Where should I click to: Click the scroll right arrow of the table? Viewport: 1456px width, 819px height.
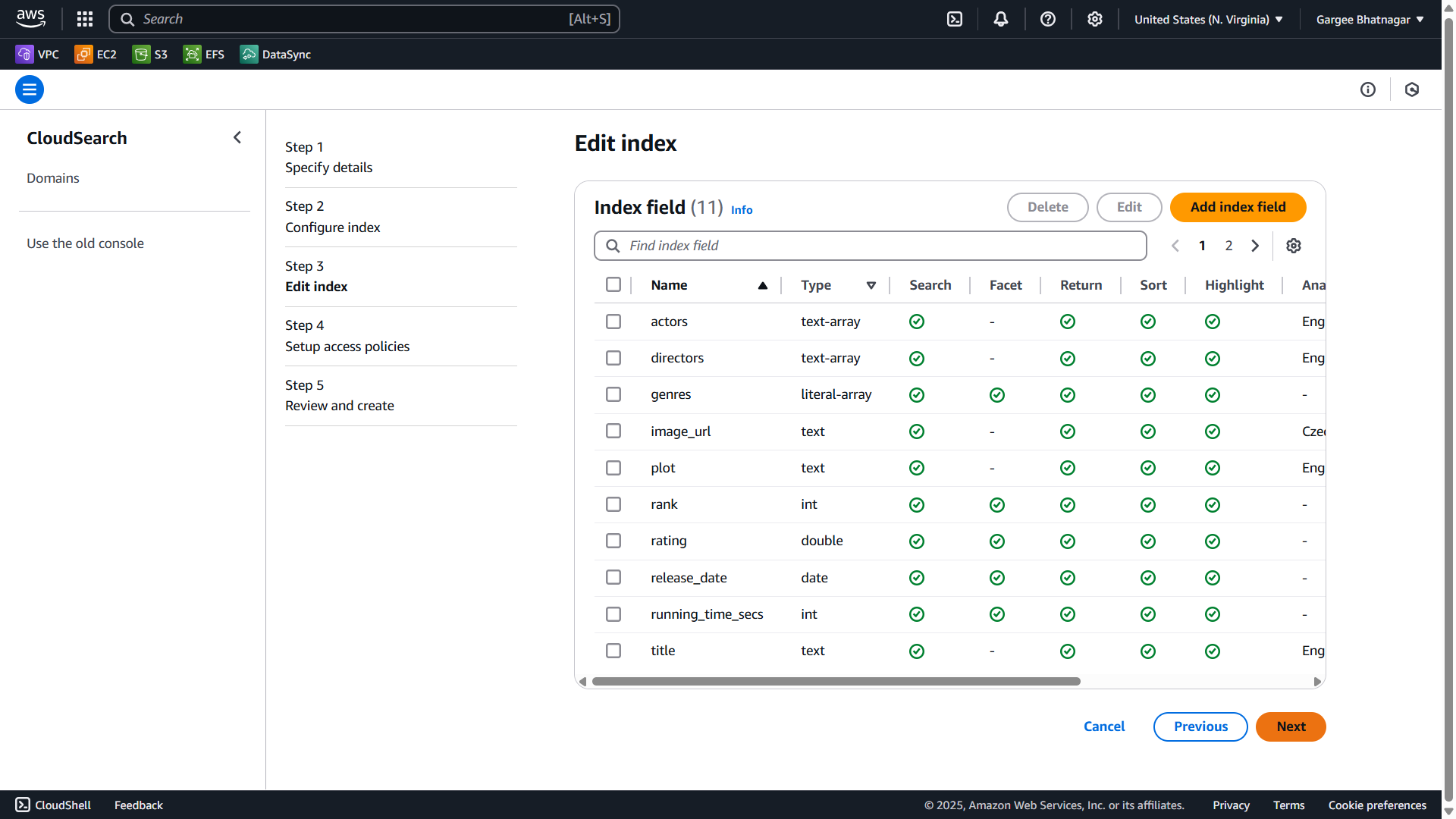[1317, 681]
